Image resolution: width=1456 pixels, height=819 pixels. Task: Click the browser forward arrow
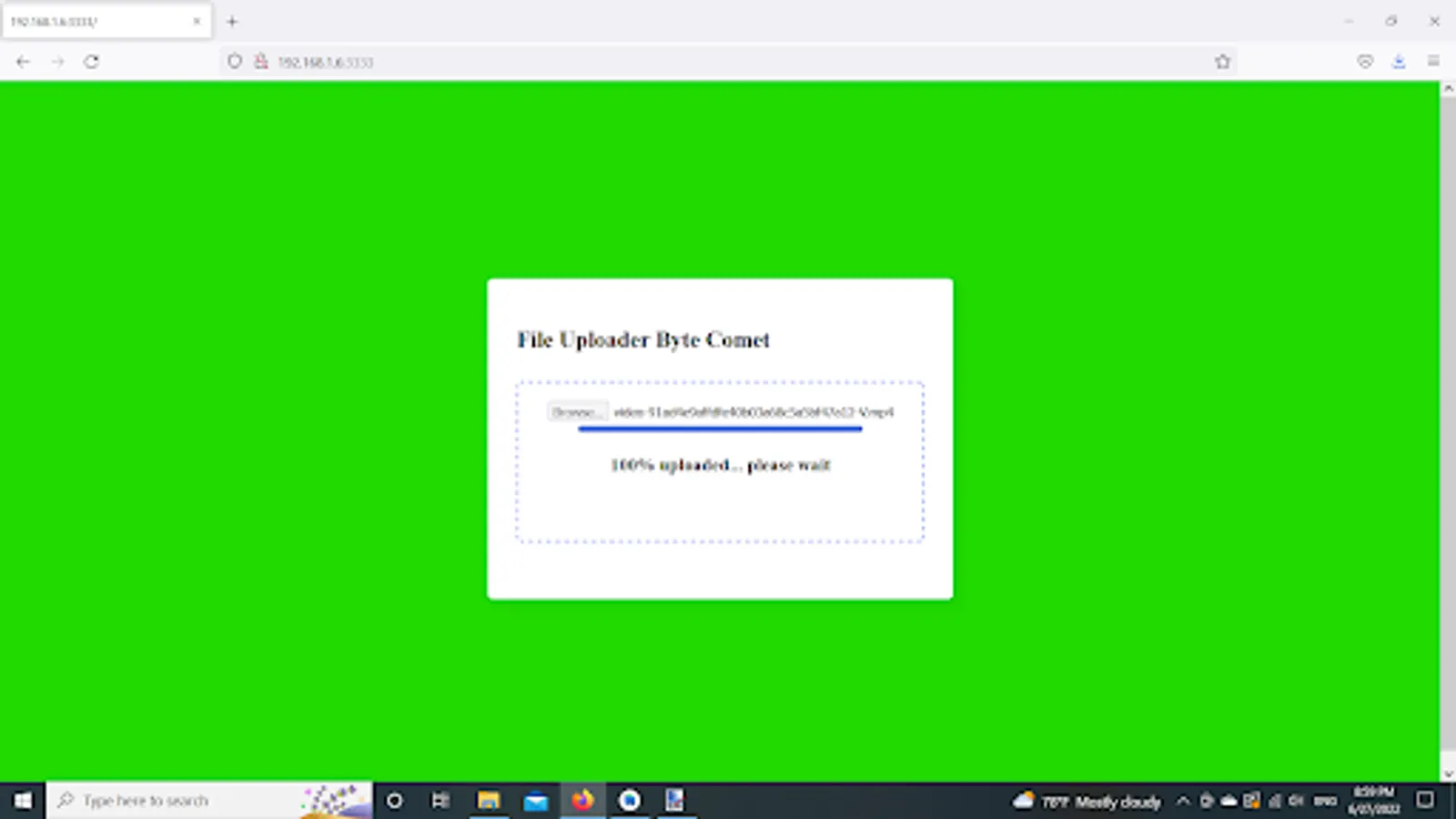[x=57, y=62]
